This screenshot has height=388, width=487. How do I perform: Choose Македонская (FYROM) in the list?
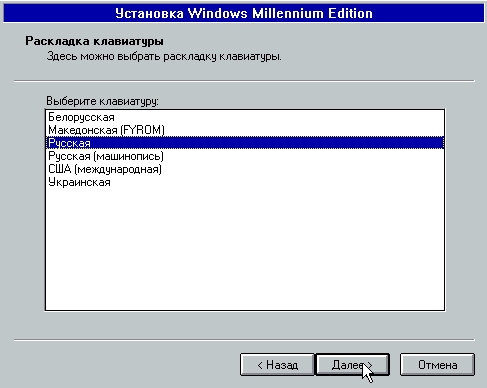tap(245, 130)
